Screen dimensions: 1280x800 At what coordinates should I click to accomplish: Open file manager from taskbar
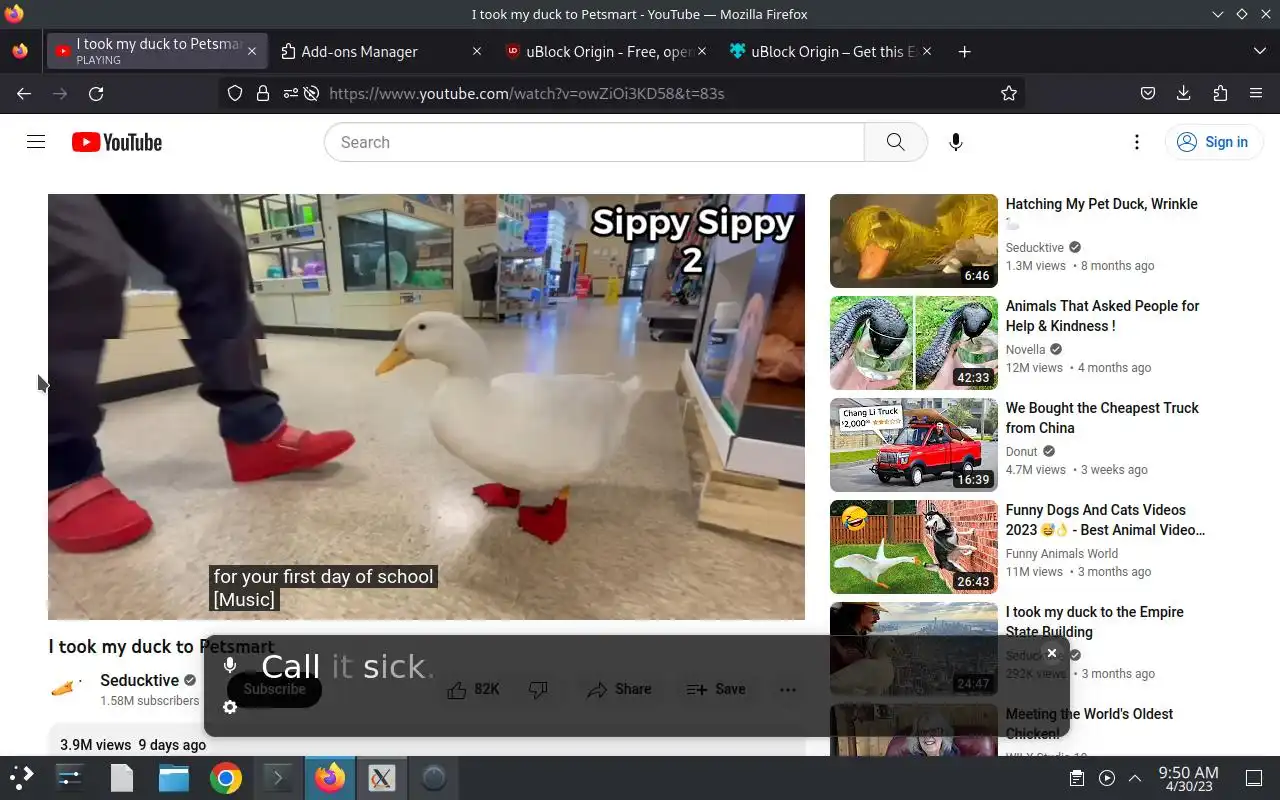[x=173, y=778]
